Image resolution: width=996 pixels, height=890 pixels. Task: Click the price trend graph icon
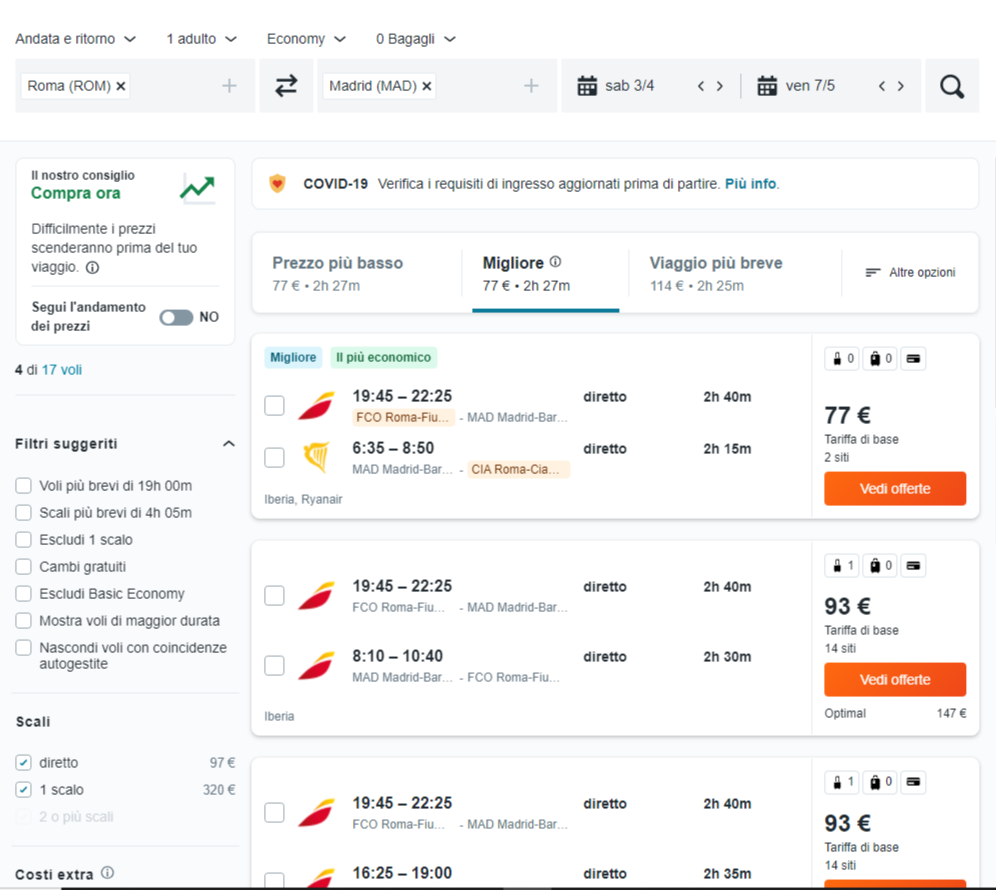pos(198,188)
